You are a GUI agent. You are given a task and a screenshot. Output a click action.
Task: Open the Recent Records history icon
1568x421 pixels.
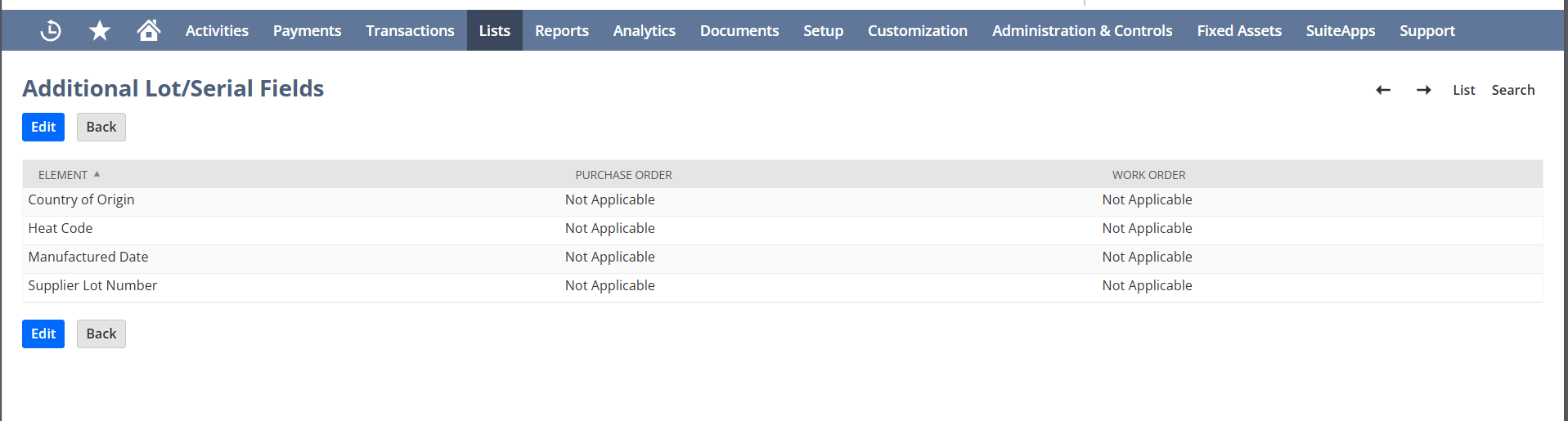pyautogui.click(x=51, y=31)
